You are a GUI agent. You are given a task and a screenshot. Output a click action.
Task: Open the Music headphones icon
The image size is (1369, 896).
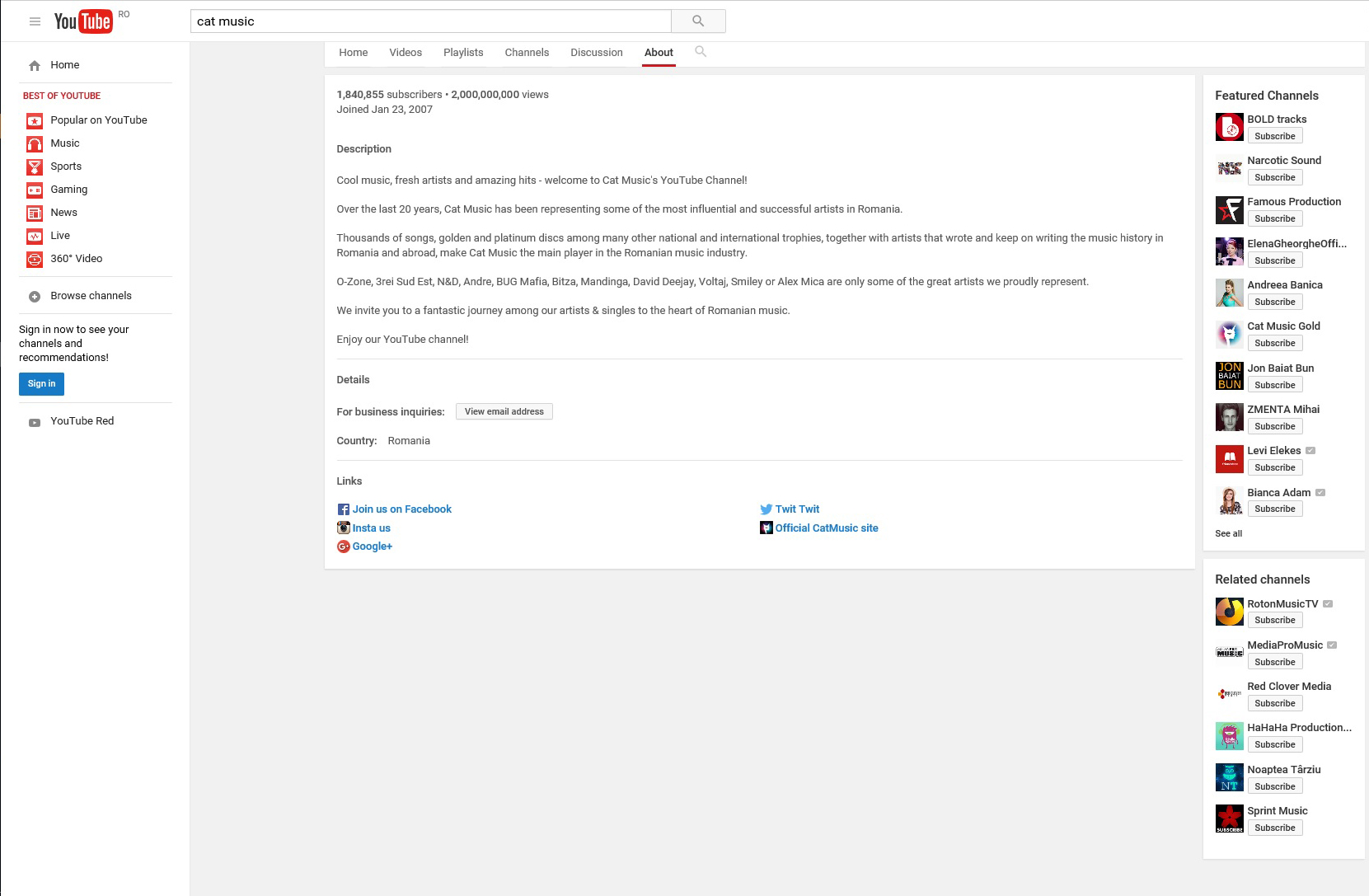coord(35,144)
